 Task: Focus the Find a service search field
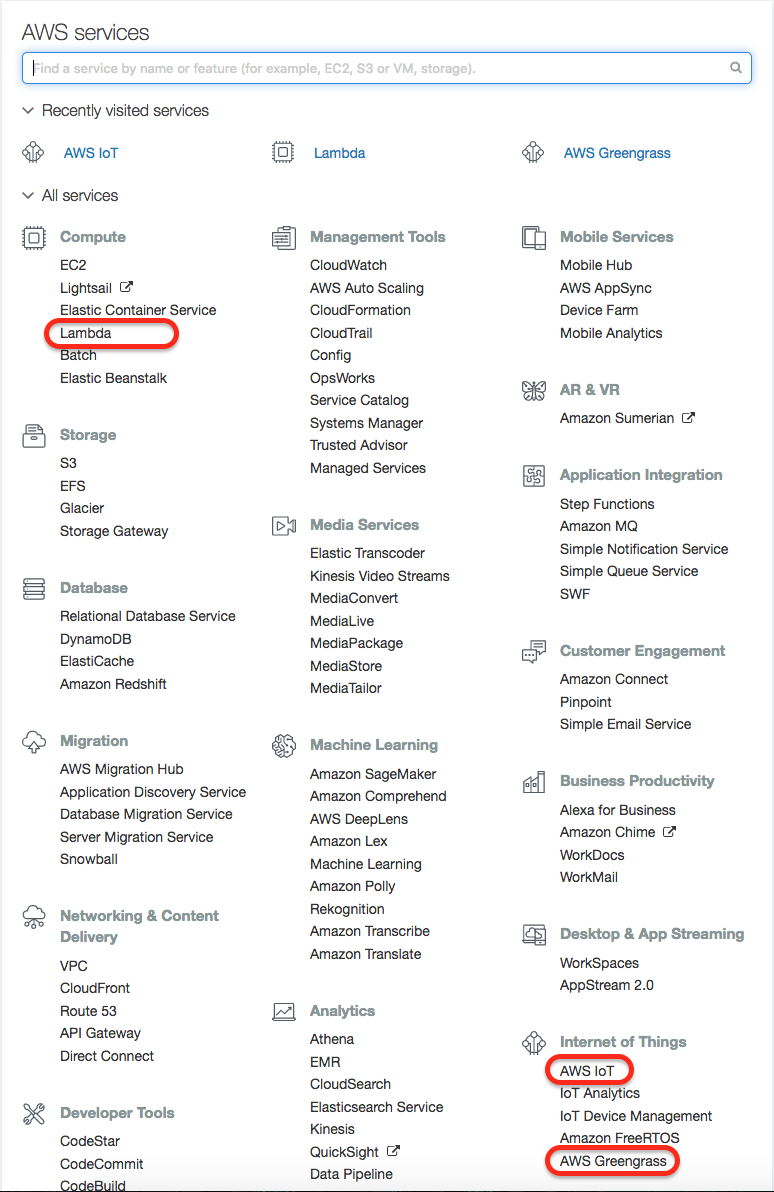(x=380, y=68)
